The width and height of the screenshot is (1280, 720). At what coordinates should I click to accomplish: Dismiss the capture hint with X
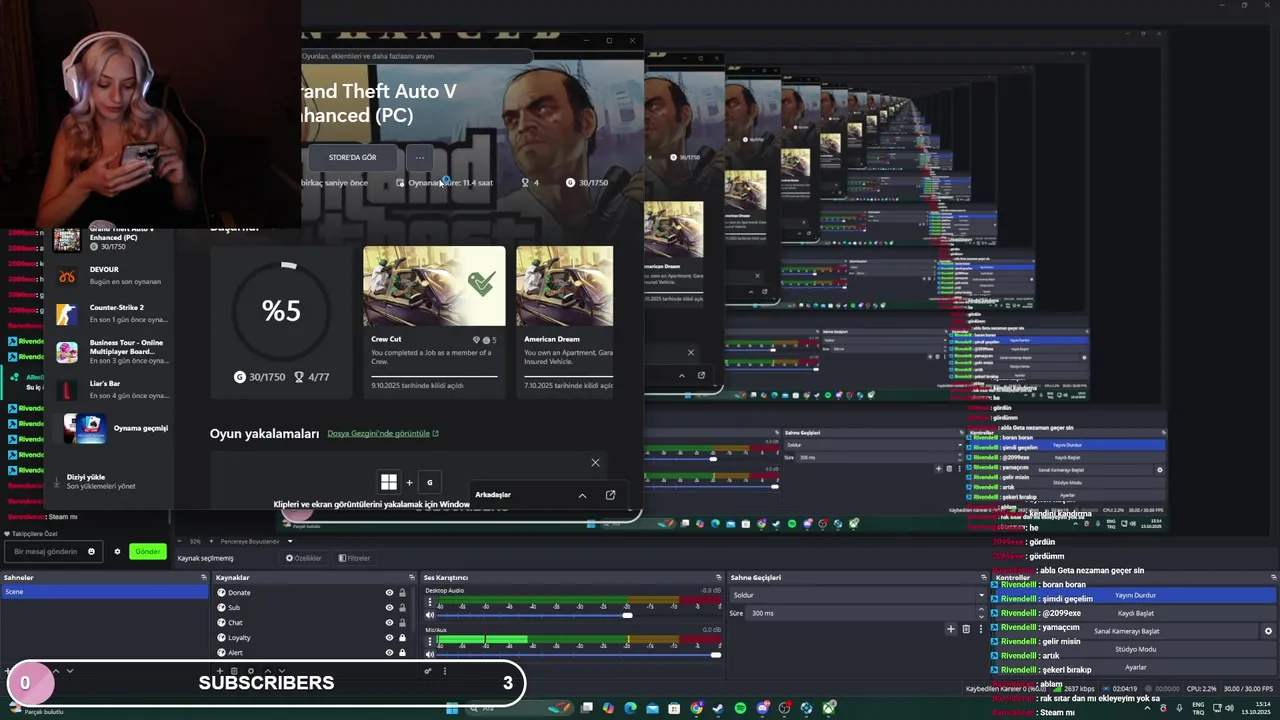click(595, 462)
